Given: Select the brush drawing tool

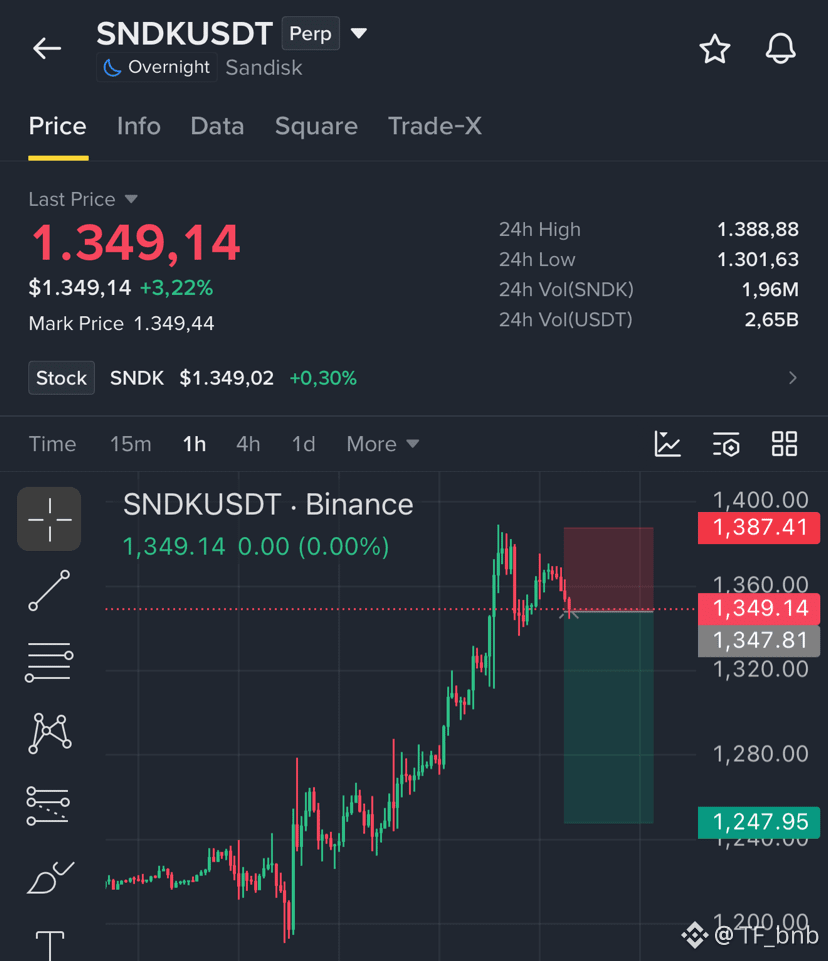Looking at the screenshot, I should (x=50, y=877).
